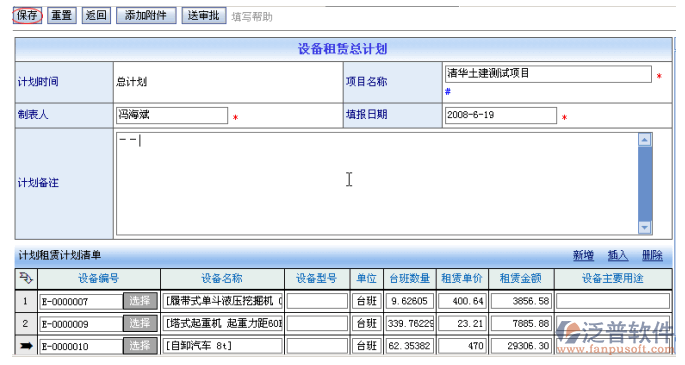This screenshot has width=685, height=365.
Task: Click the 保存 save button
Action: (x=27, y=16)
